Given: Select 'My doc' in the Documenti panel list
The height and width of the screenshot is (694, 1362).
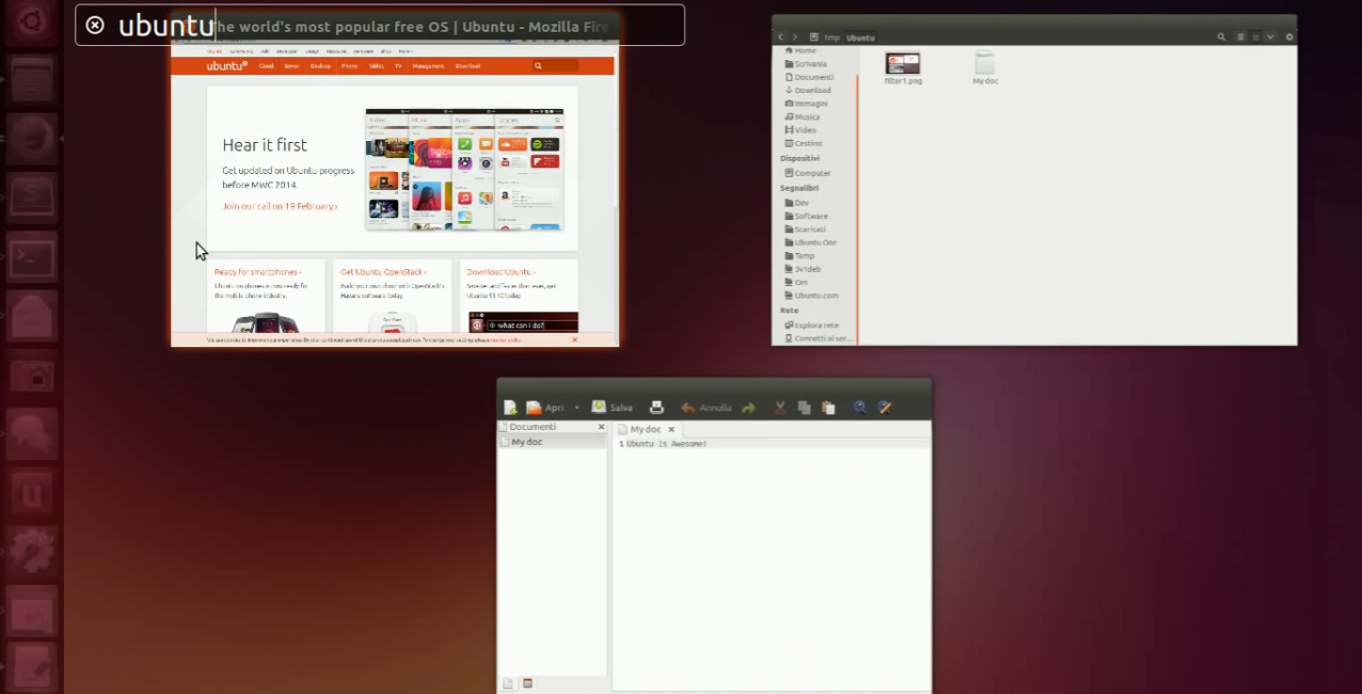Looking at the screenshot, I should (x=553, y=442).
